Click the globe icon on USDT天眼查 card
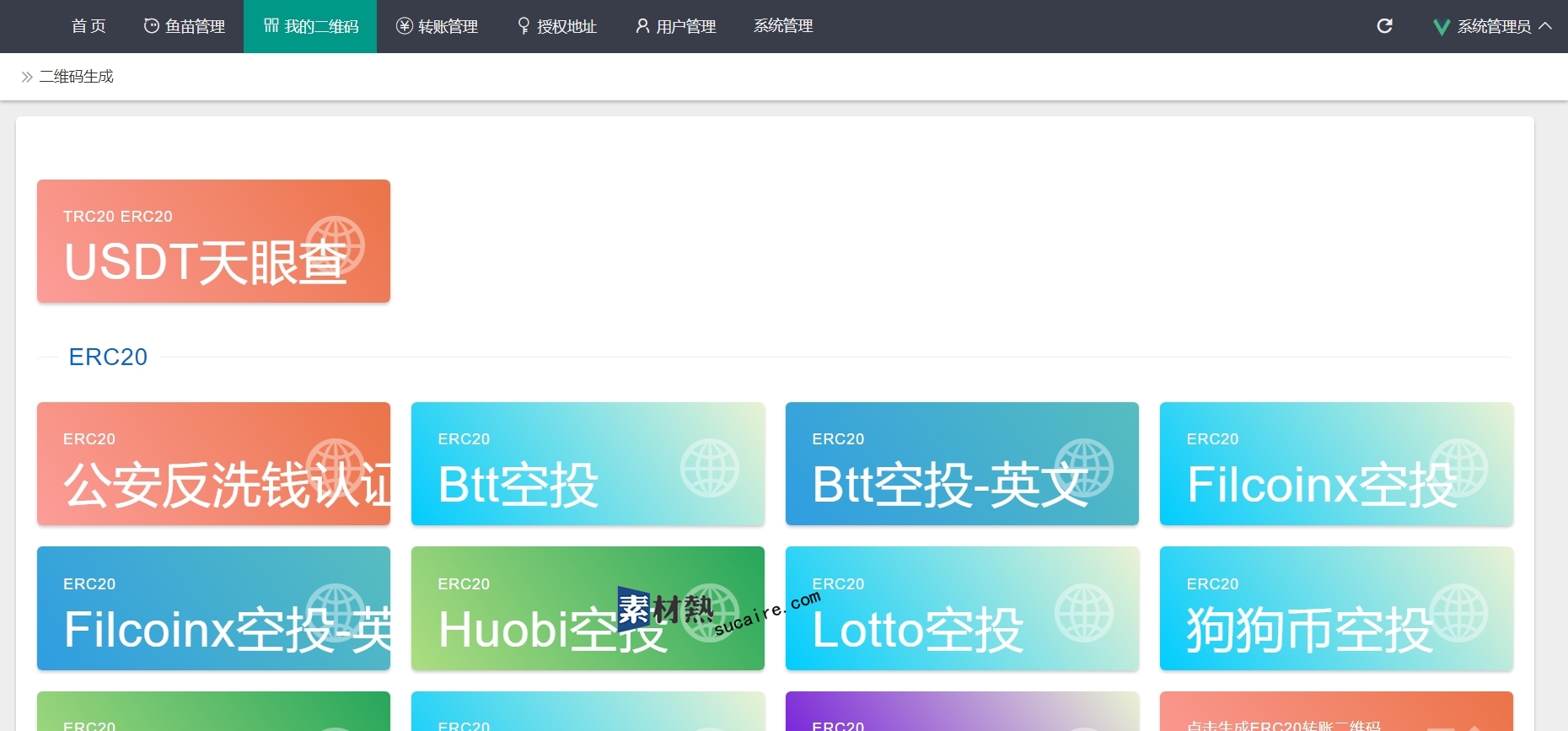1568x731 pixels. point(335,245)
